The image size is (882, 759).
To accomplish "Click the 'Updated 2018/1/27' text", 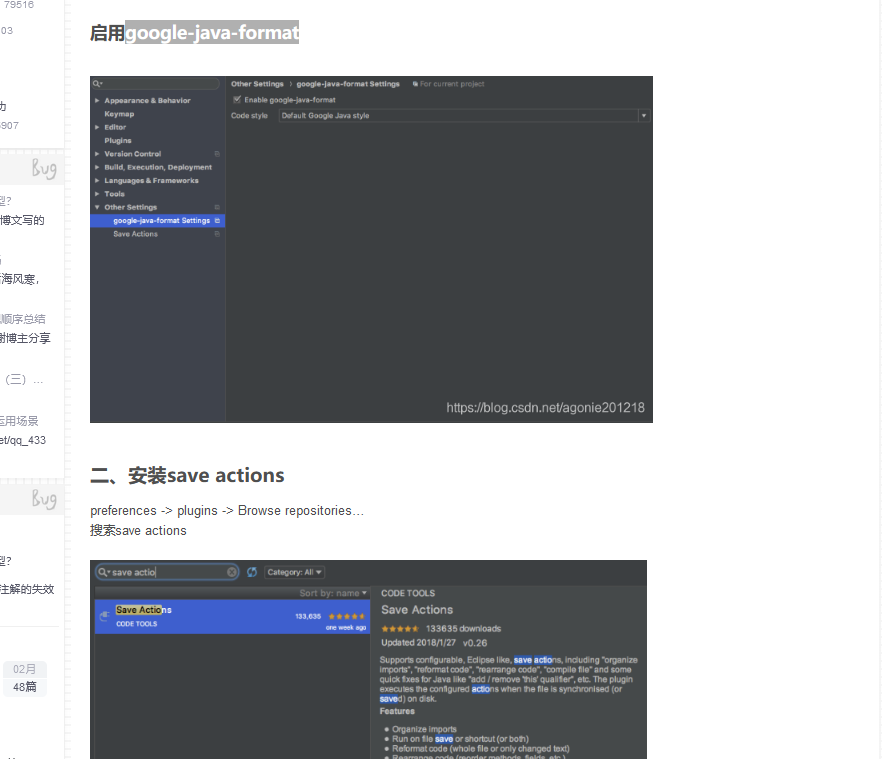I will 418,643.
